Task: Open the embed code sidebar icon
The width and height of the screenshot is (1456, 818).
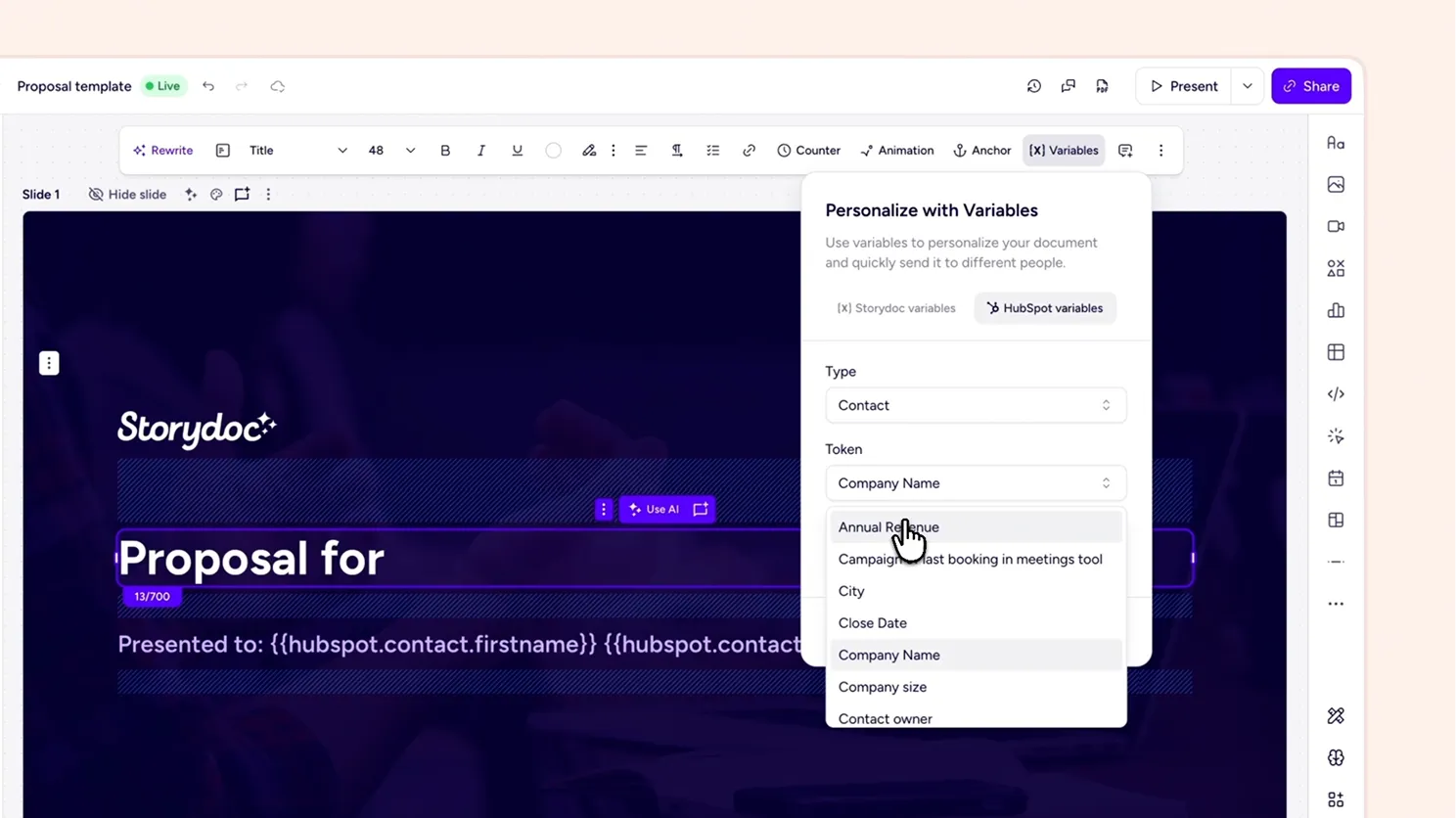Action: coord(1336,394)
